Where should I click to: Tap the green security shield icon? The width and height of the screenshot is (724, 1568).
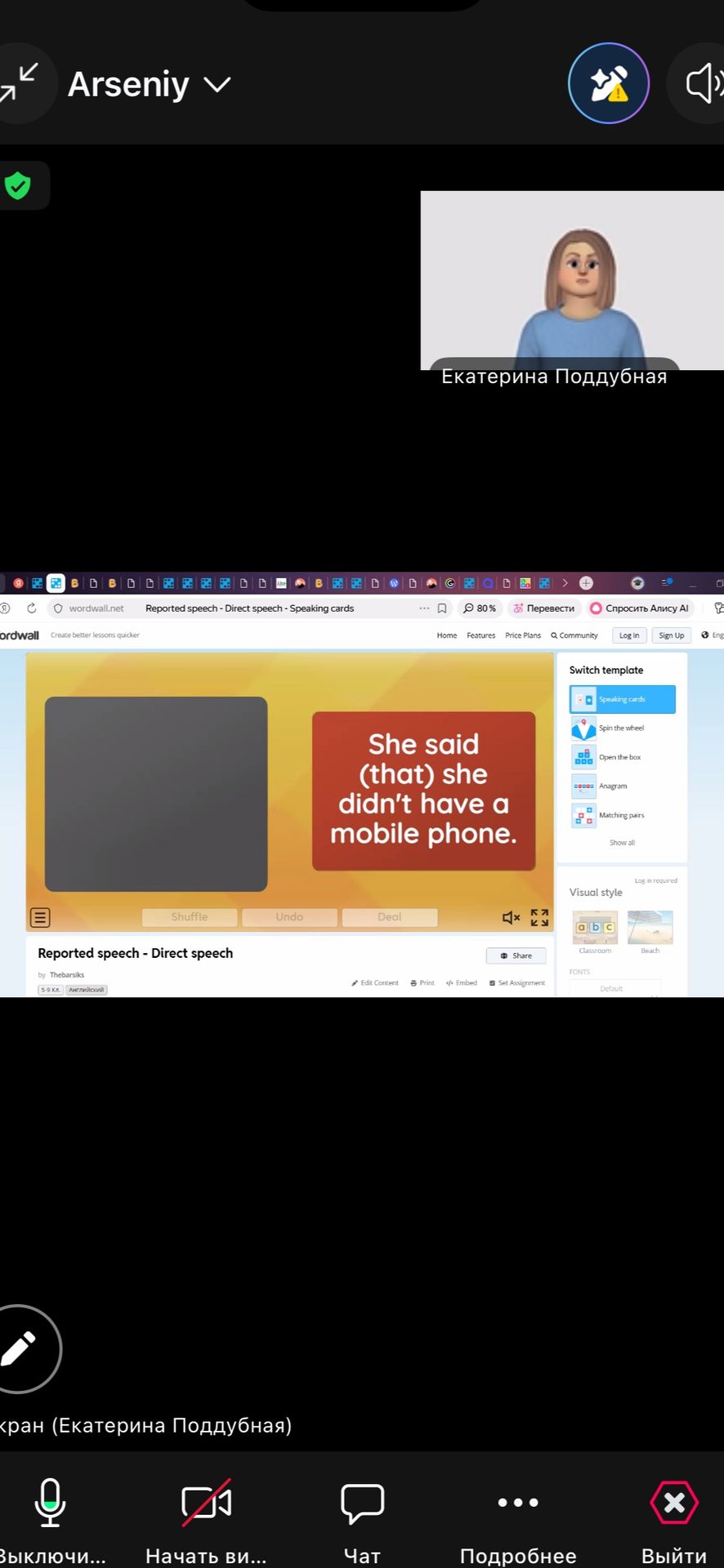click(x=17, y=186)
